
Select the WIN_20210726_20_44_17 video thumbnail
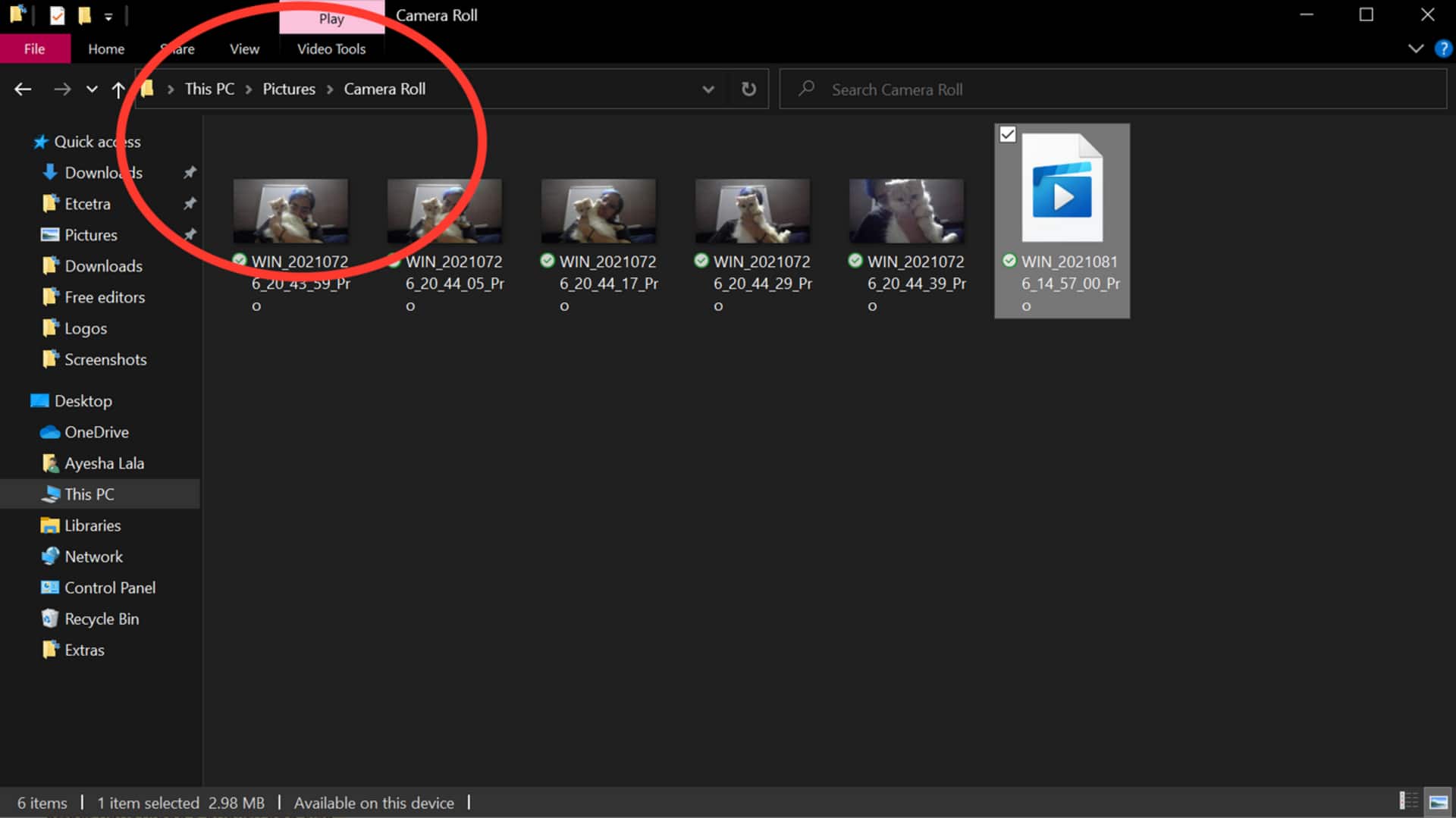tap(598, 211)
